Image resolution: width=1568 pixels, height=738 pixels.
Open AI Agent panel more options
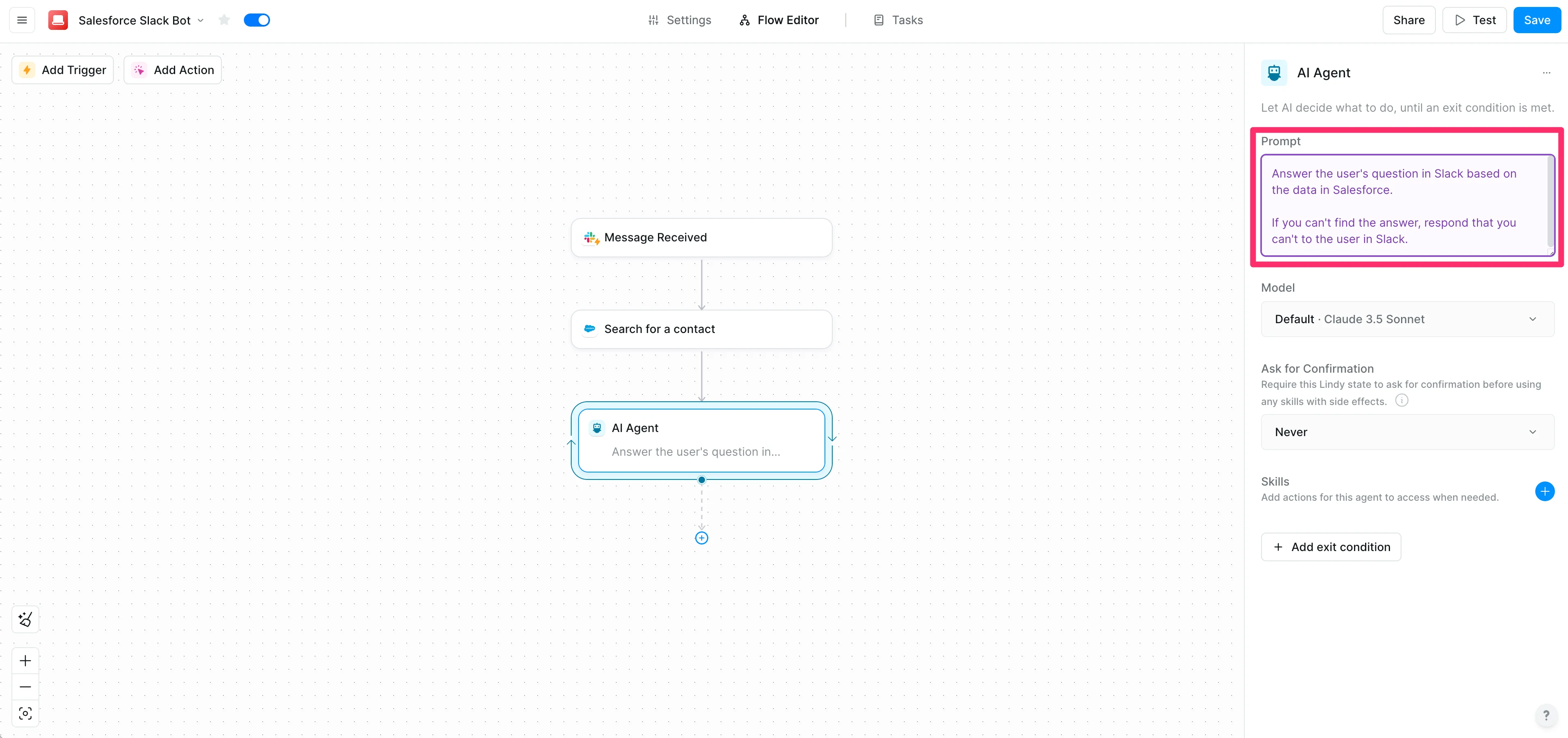pos(1546,73)
